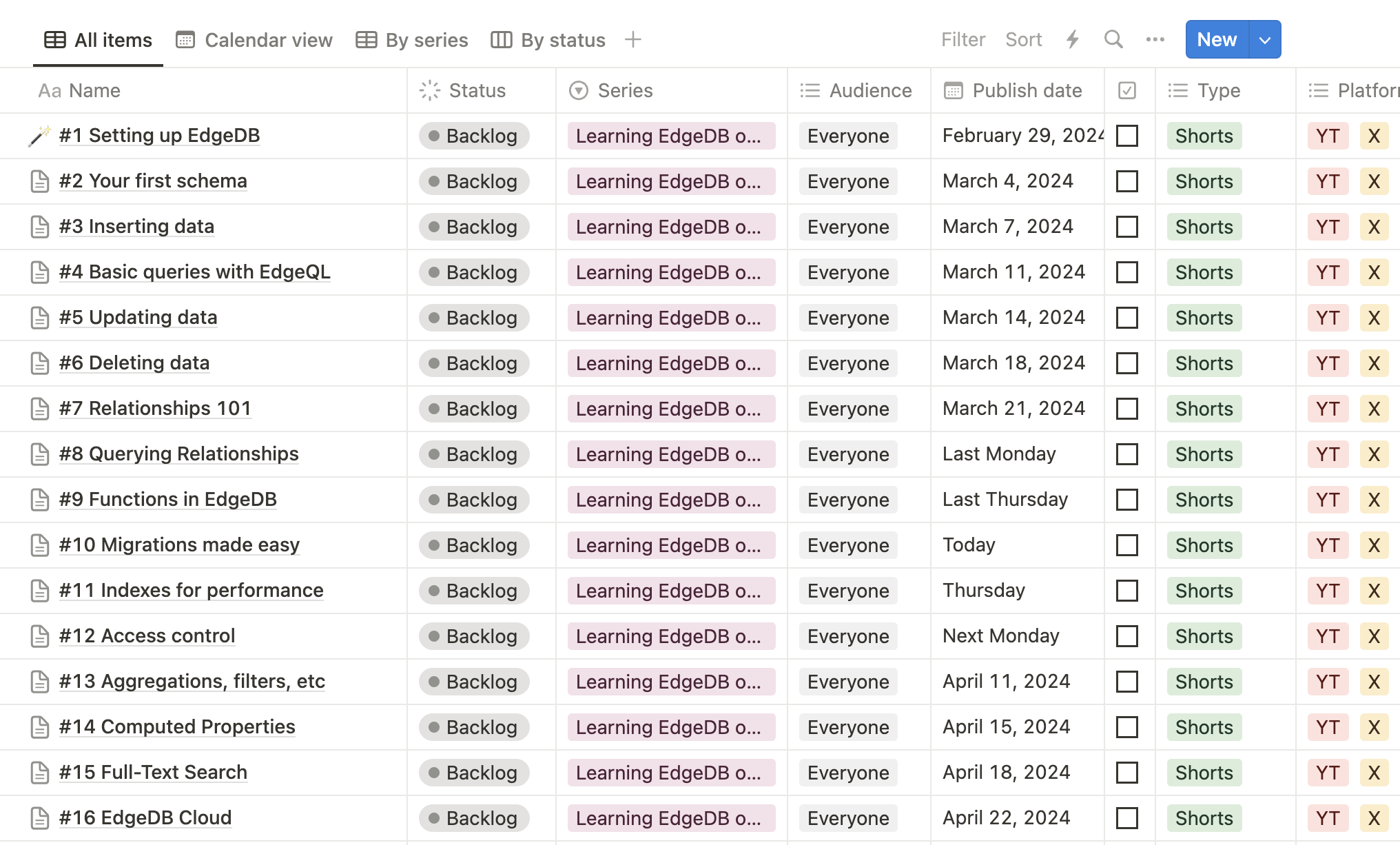This screenshot has width=1400, height=845.
Task: Click the Filter button
Action: (x=963, y=39)
